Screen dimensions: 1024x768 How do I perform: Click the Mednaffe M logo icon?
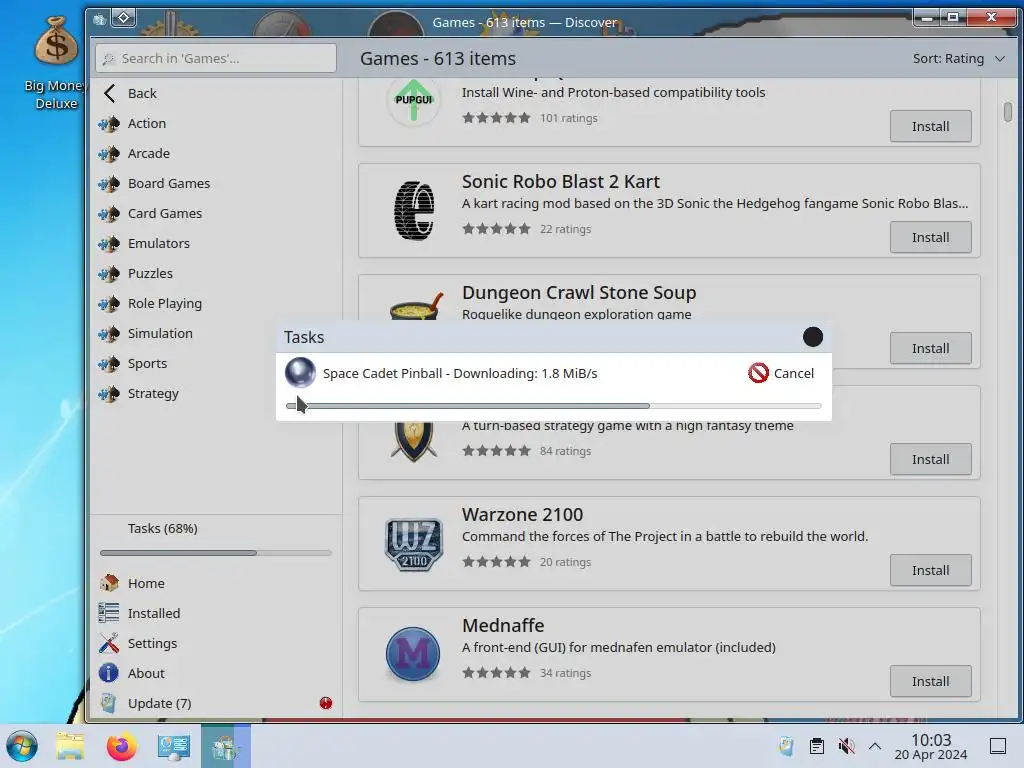click(x=413, y=654)
